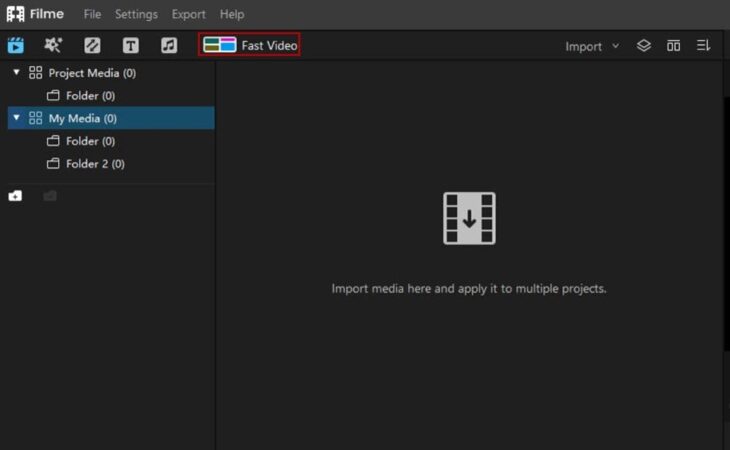Select Folder under Project Media
The image size is (730, 450).
81,96
